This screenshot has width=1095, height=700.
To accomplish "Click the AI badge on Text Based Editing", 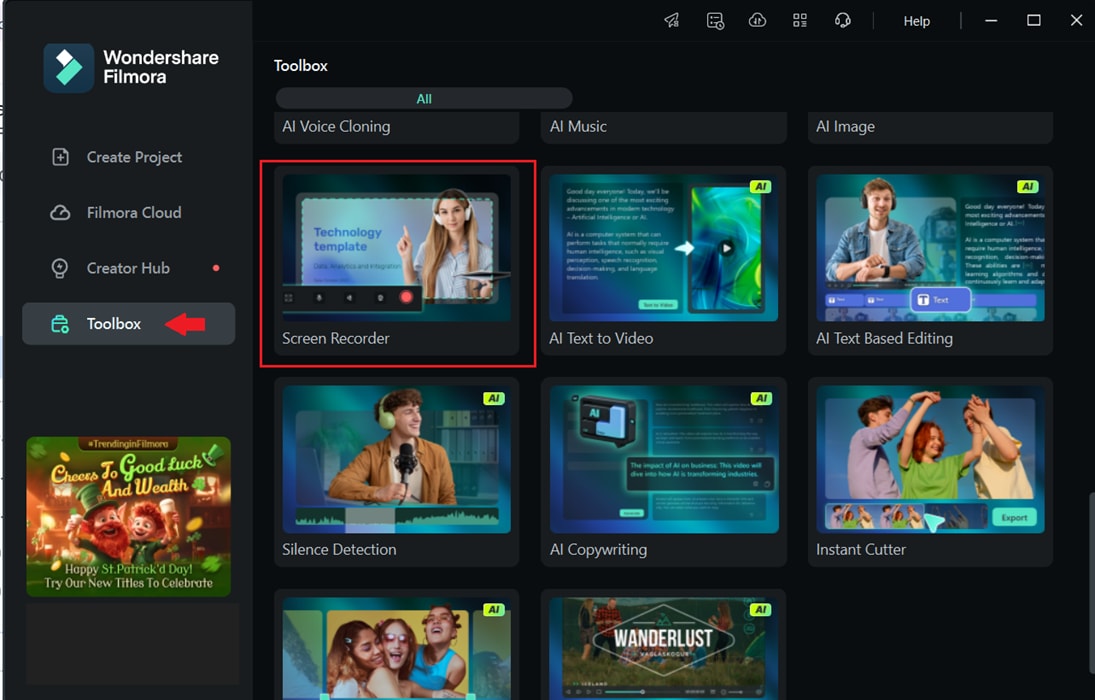I will tap(1027, 187).
